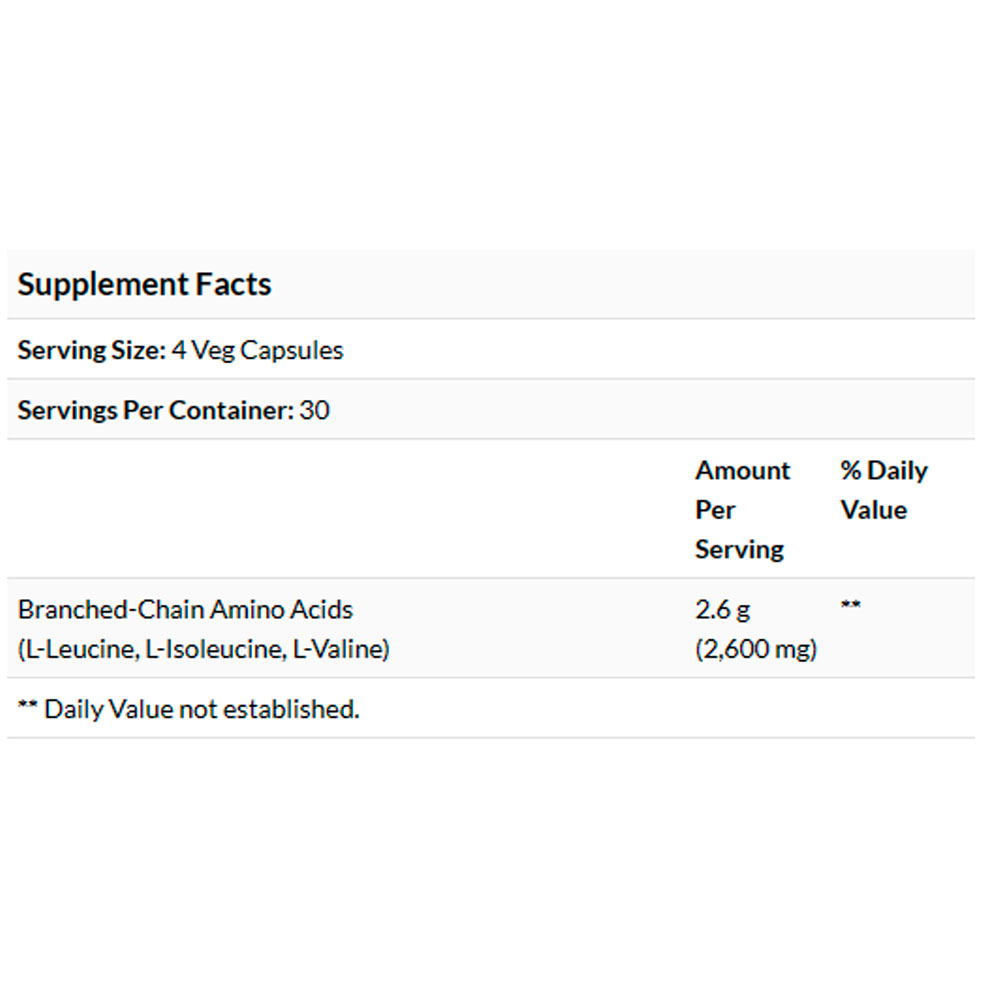Select the 2.6 g amount
The width and height of the screenshot is (1000, 1000).
click(720, 609)
